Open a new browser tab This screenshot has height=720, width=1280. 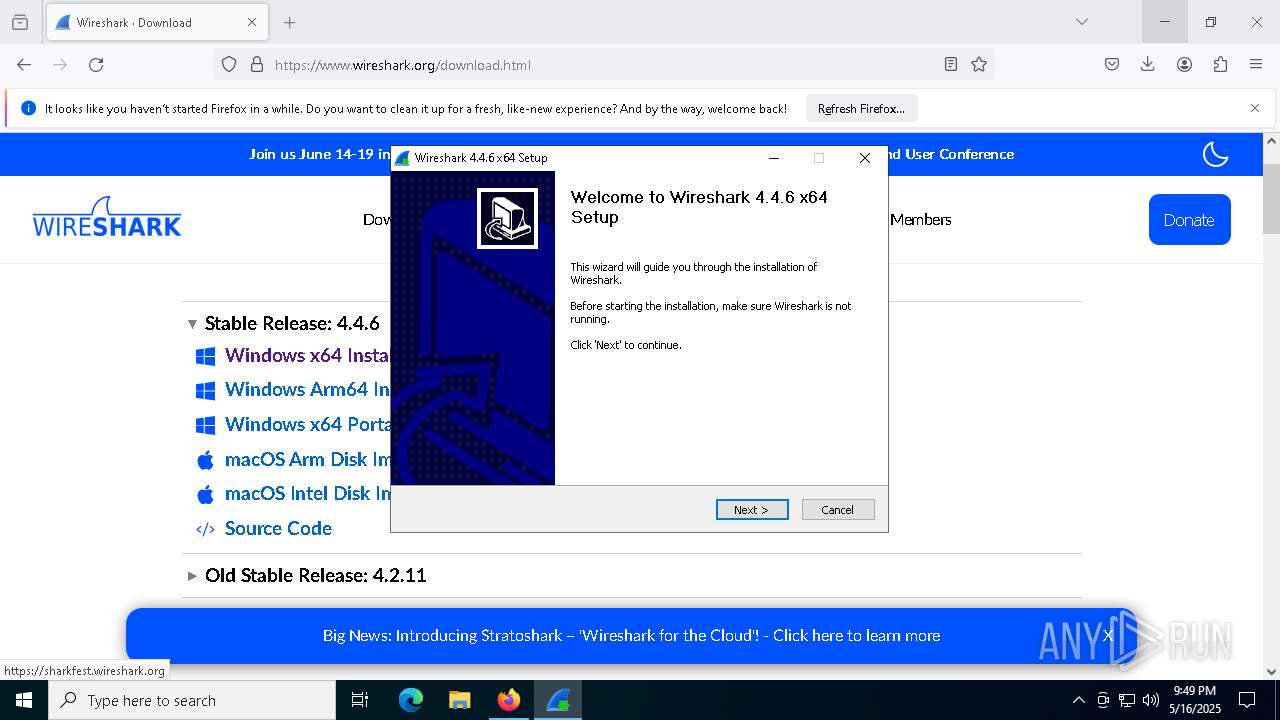290,22
